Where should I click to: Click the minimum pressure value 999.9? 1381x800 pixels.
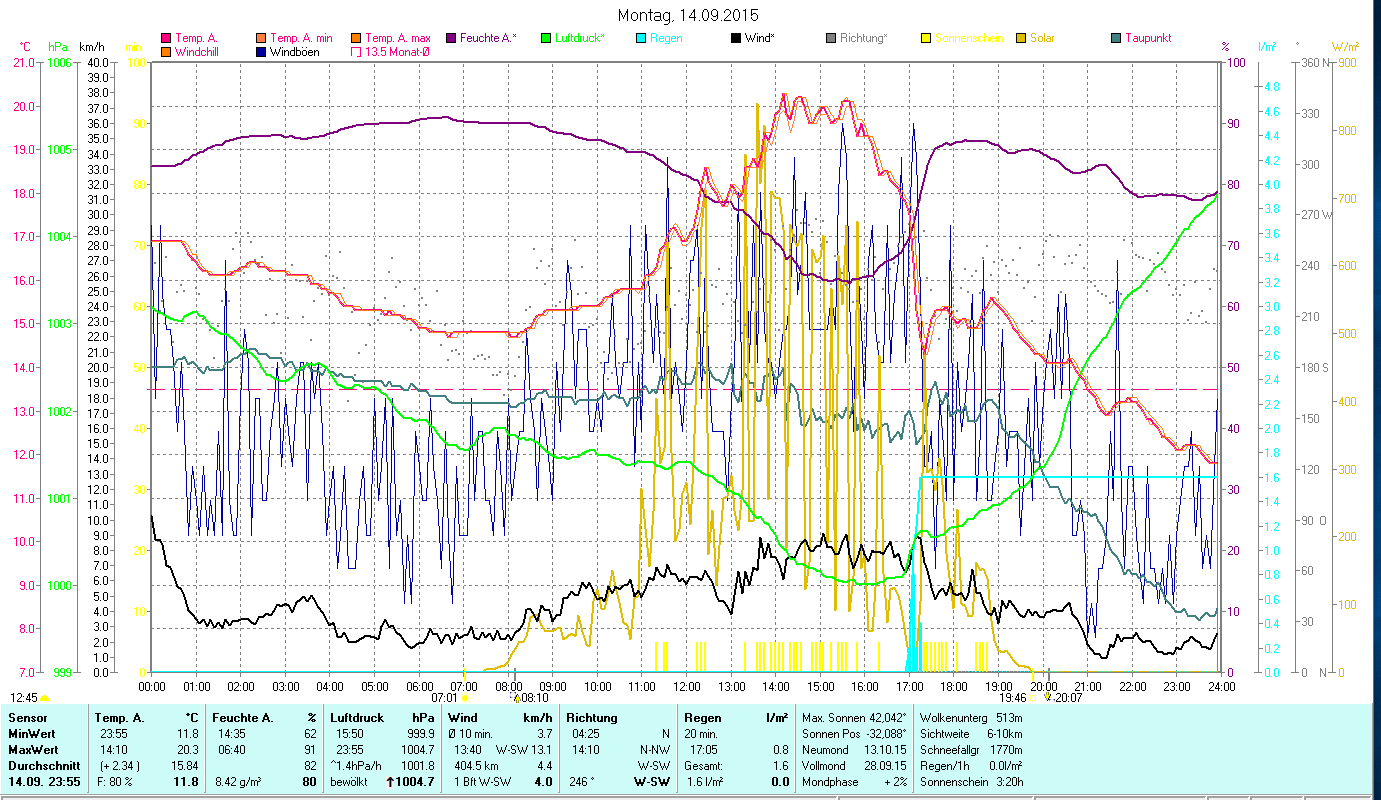421,733
